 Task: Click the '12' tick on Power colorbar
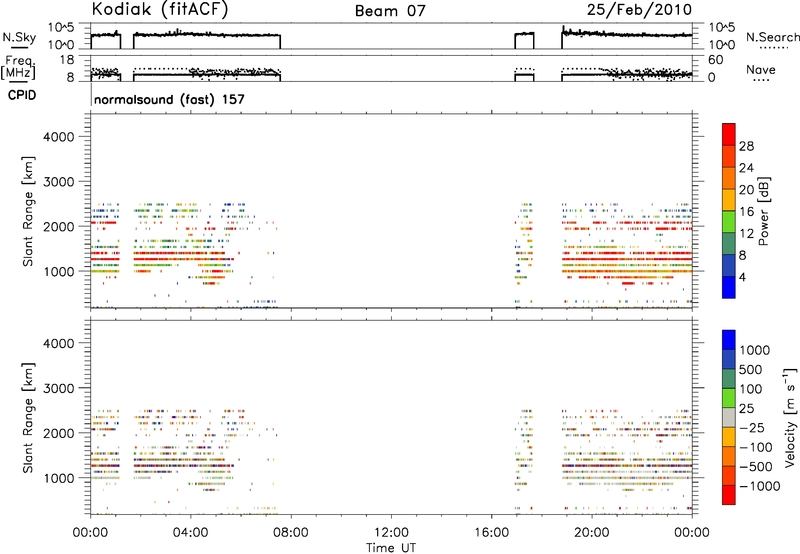pyautogui.click(x=746, y=234)
